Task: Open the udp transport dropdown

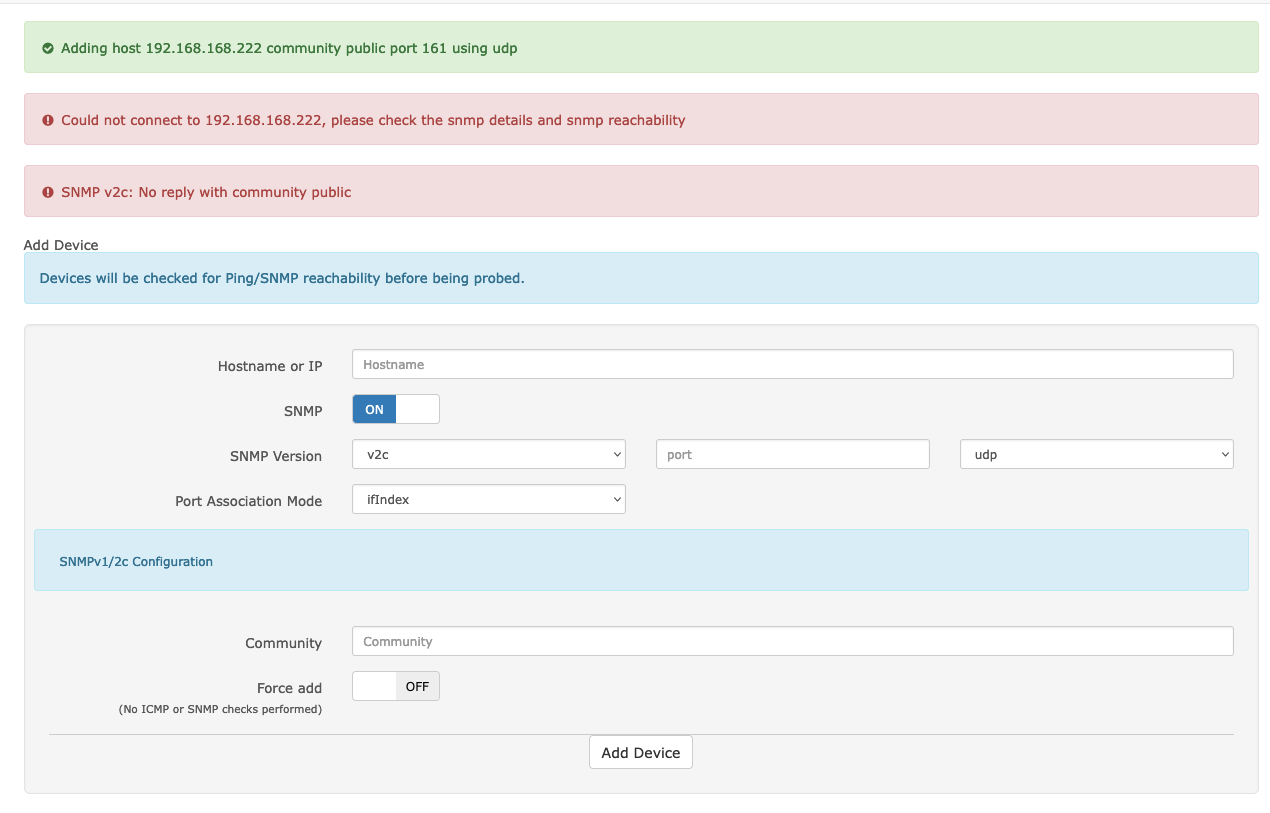Action: coord(1096,453)
